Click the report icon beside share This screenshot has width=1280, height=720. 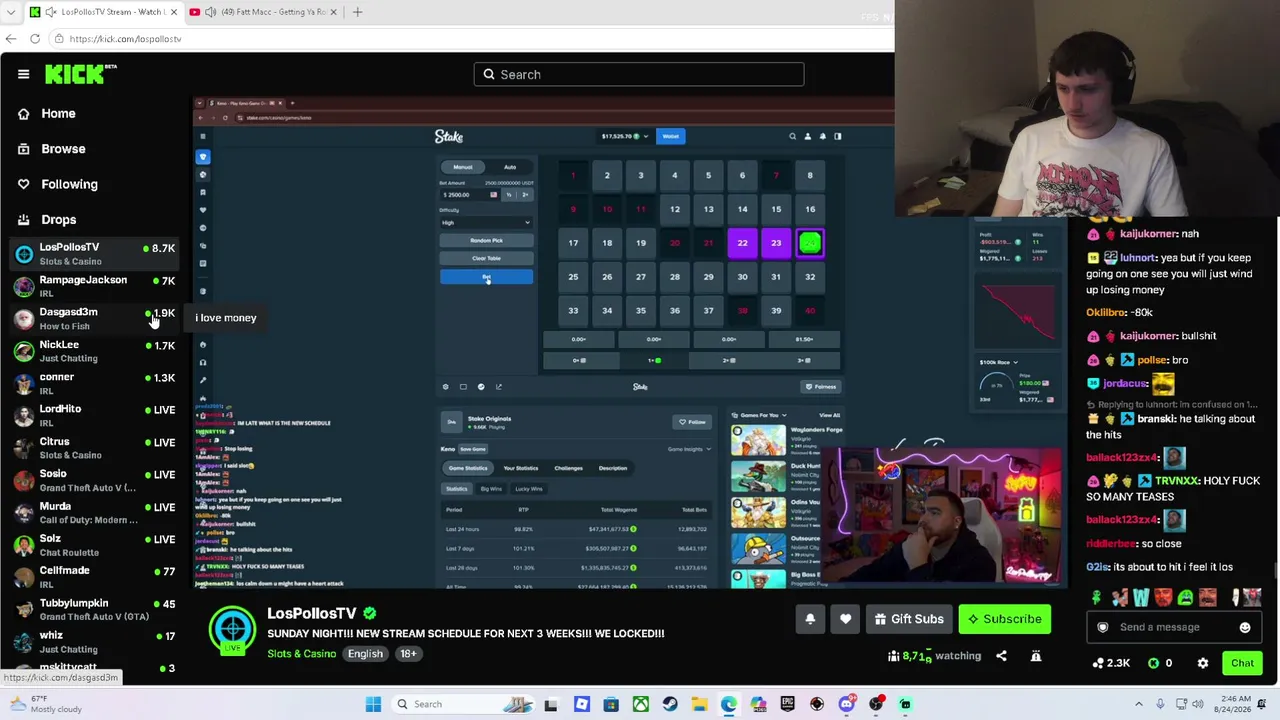point(1036,656)
